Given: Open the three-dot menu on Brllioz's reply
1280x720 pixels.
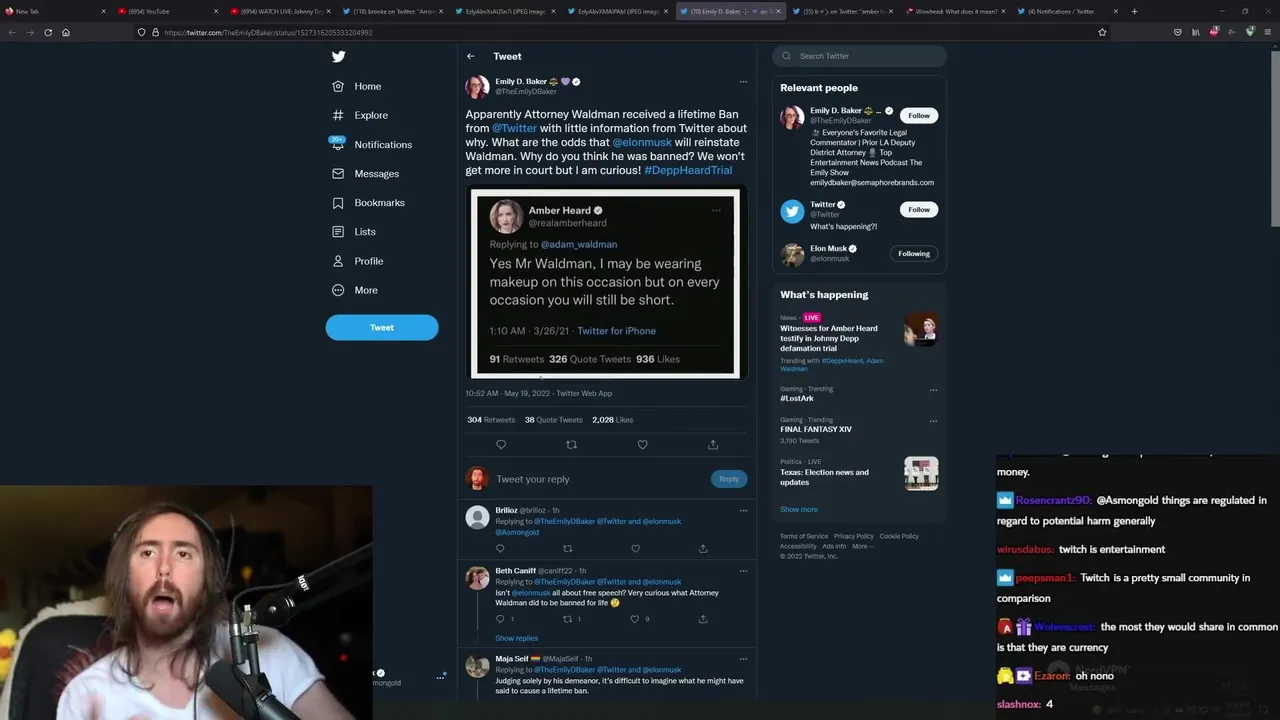Looking at the screenshot, I should (743, 510).
